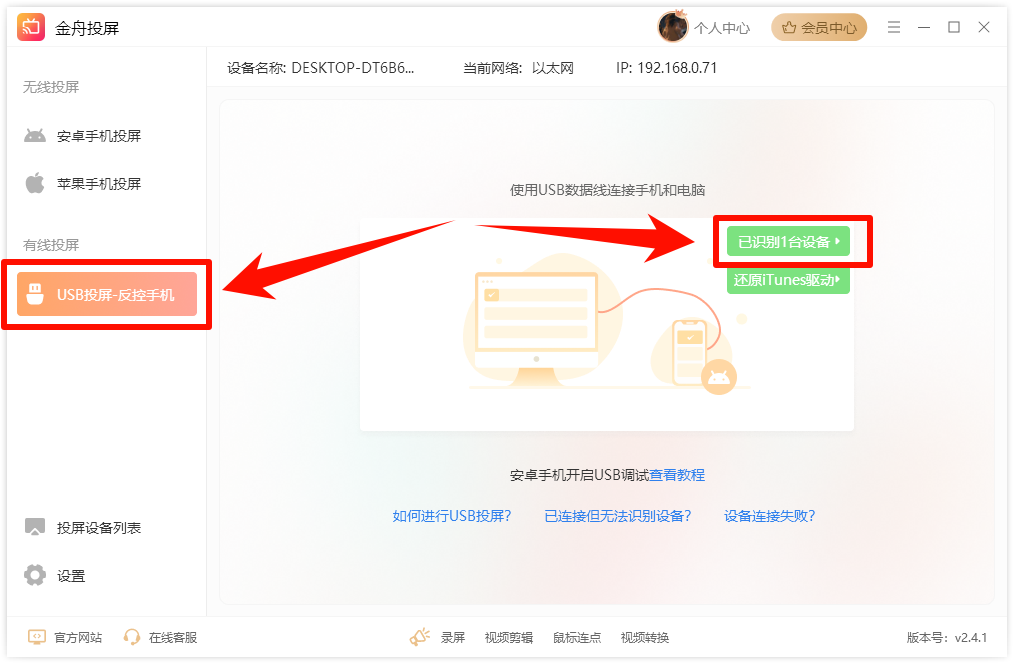Viewport: 1014px width, 664px height.
Task: Click the headset icon for 在线客服
Action: pyautogui.click(x=132, y=637)
